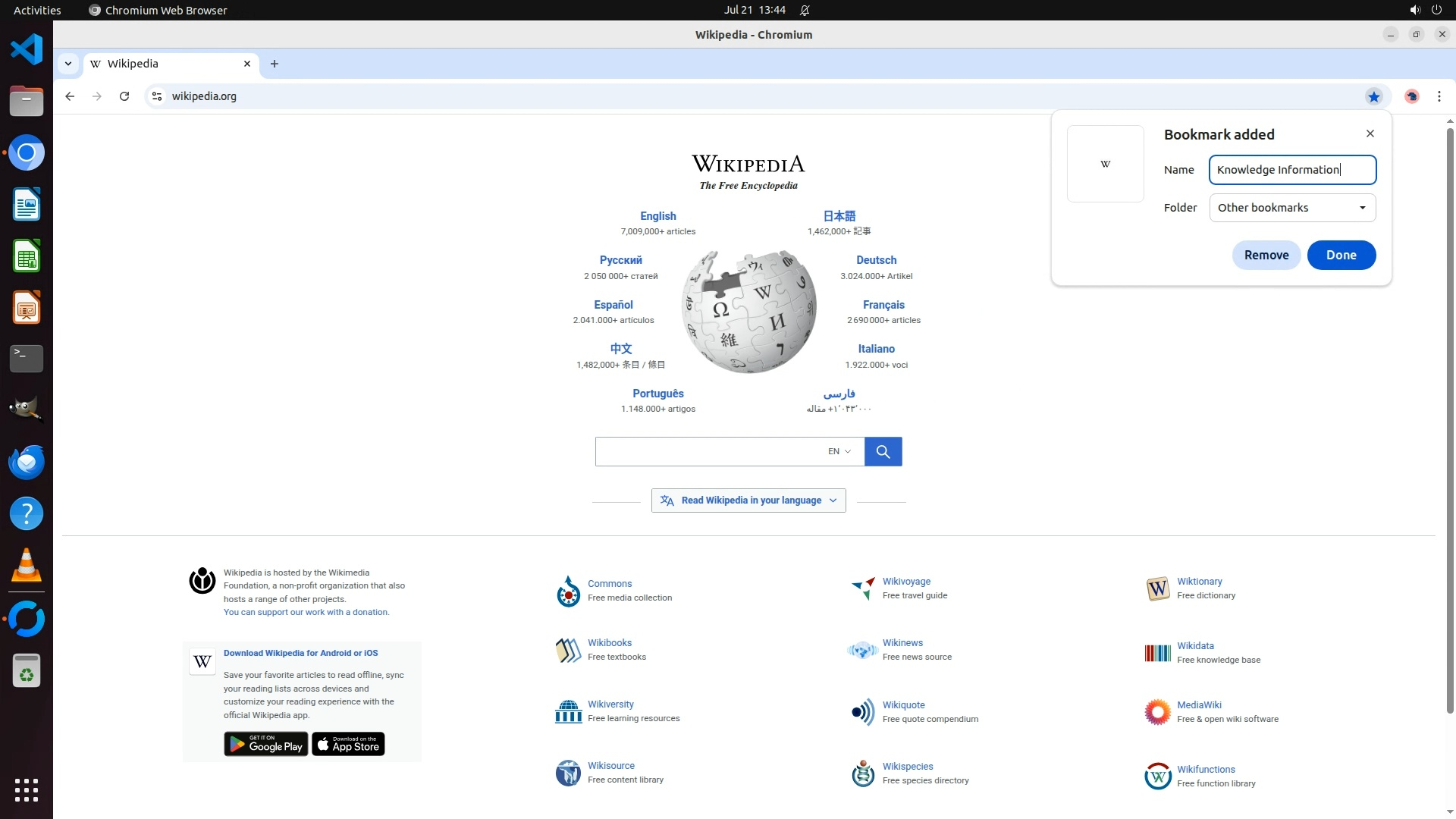1456x819 pixels.
Task: Click the Google Play download badge
Action: [265, 745]
